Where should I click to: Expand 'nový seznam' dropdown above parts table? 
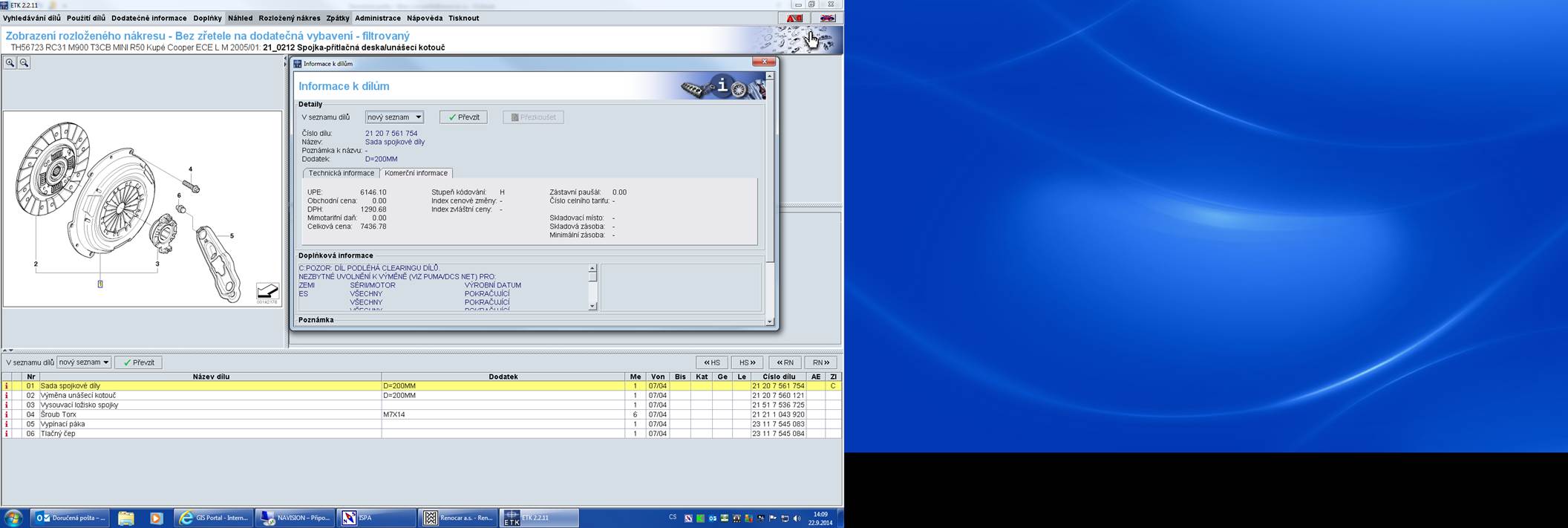click(x=84, y=362)
